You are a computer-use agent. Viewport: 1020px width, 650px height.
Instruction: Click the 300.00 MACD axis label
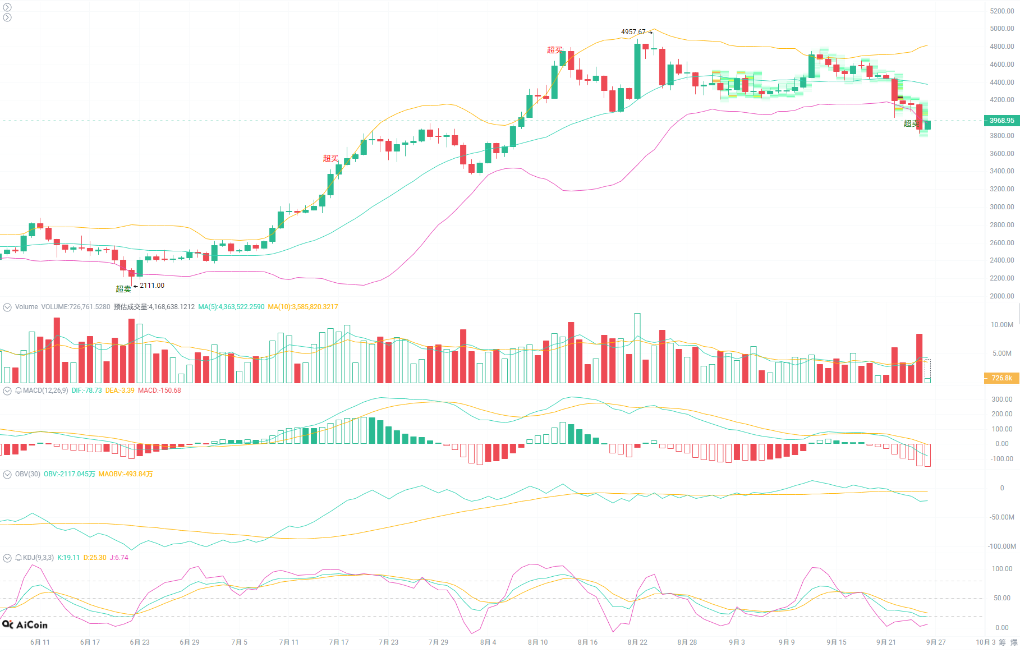[x=1002, y=399]
